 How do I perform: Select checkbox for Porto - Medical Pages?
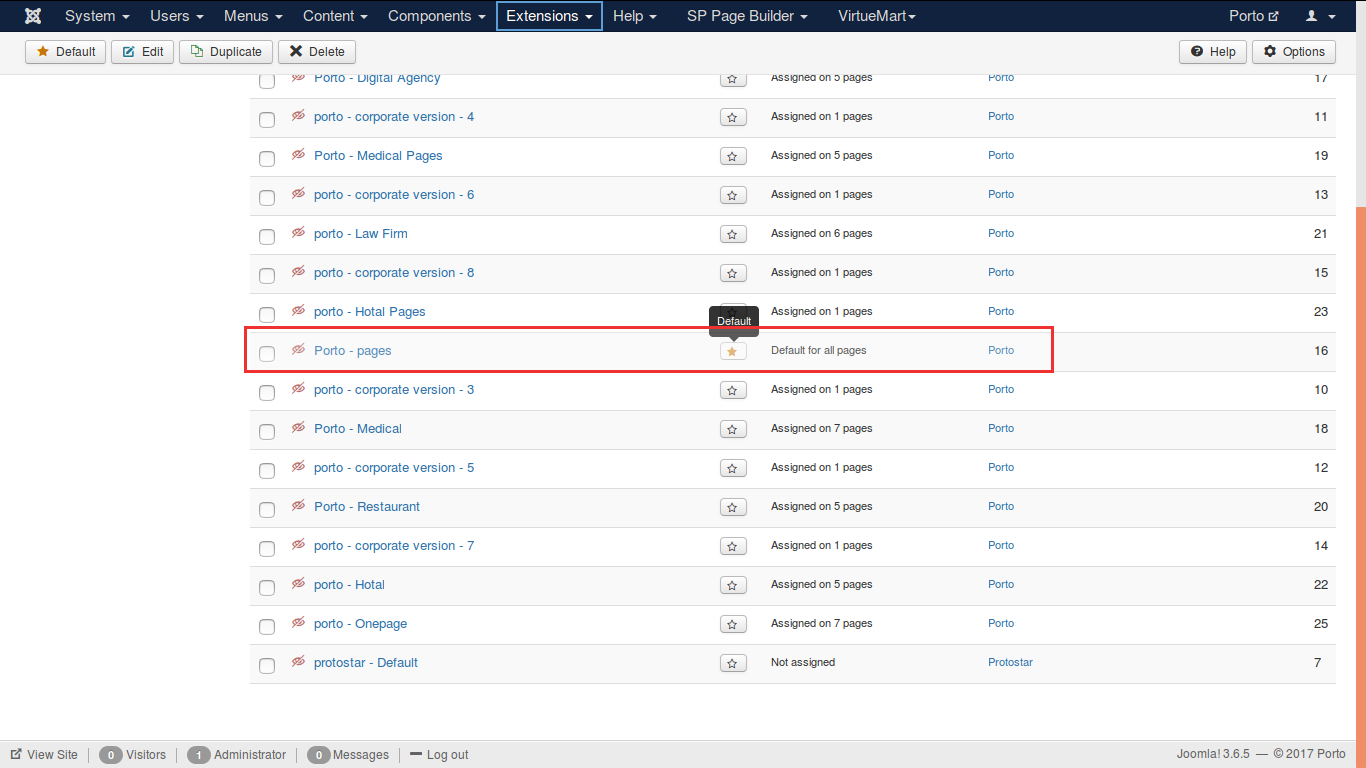[x=267, y=159]
